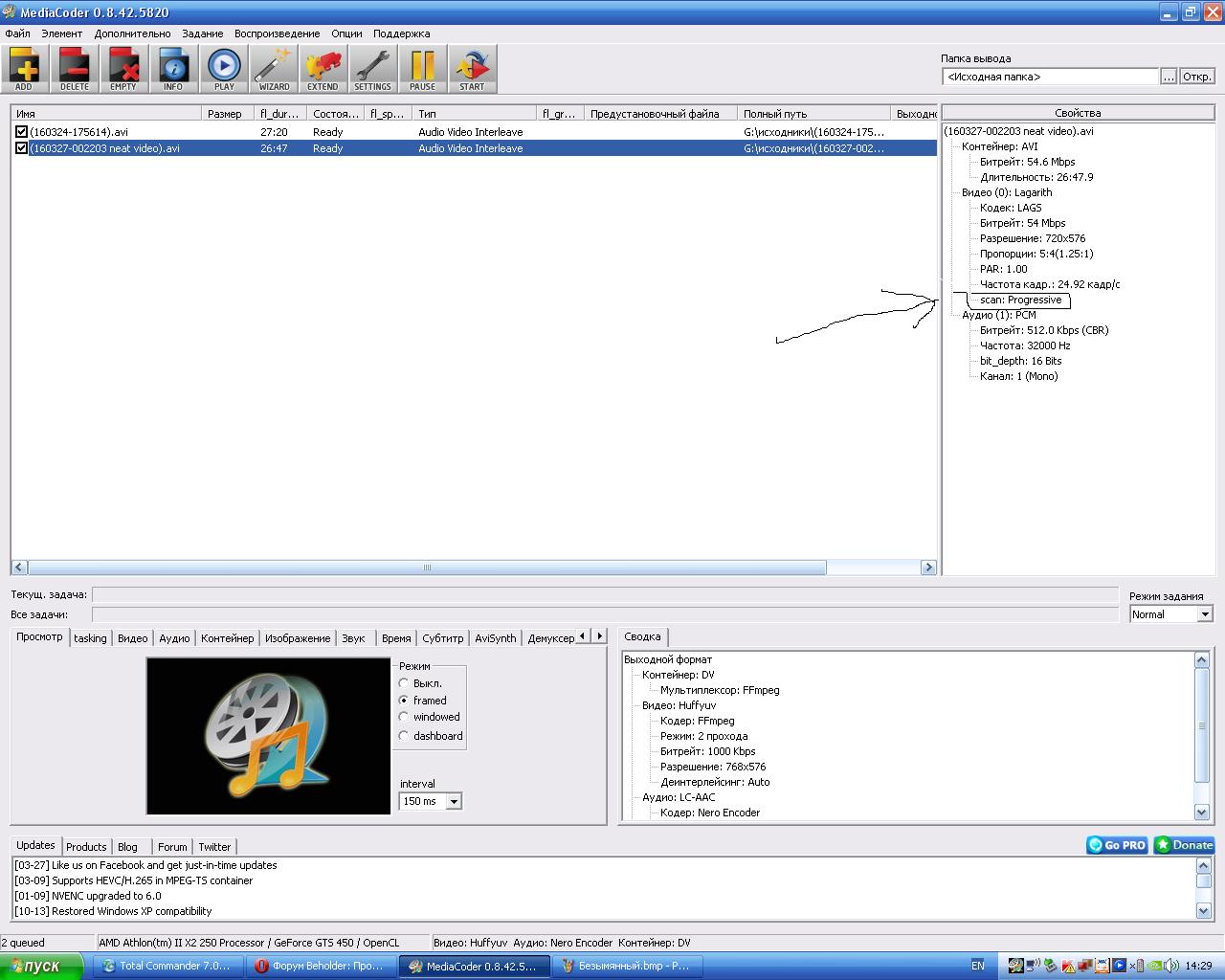Click the ADD file toolbar icon
Image resolution: width=1225 pixels, height=980 pixels.
coord(24,69)
